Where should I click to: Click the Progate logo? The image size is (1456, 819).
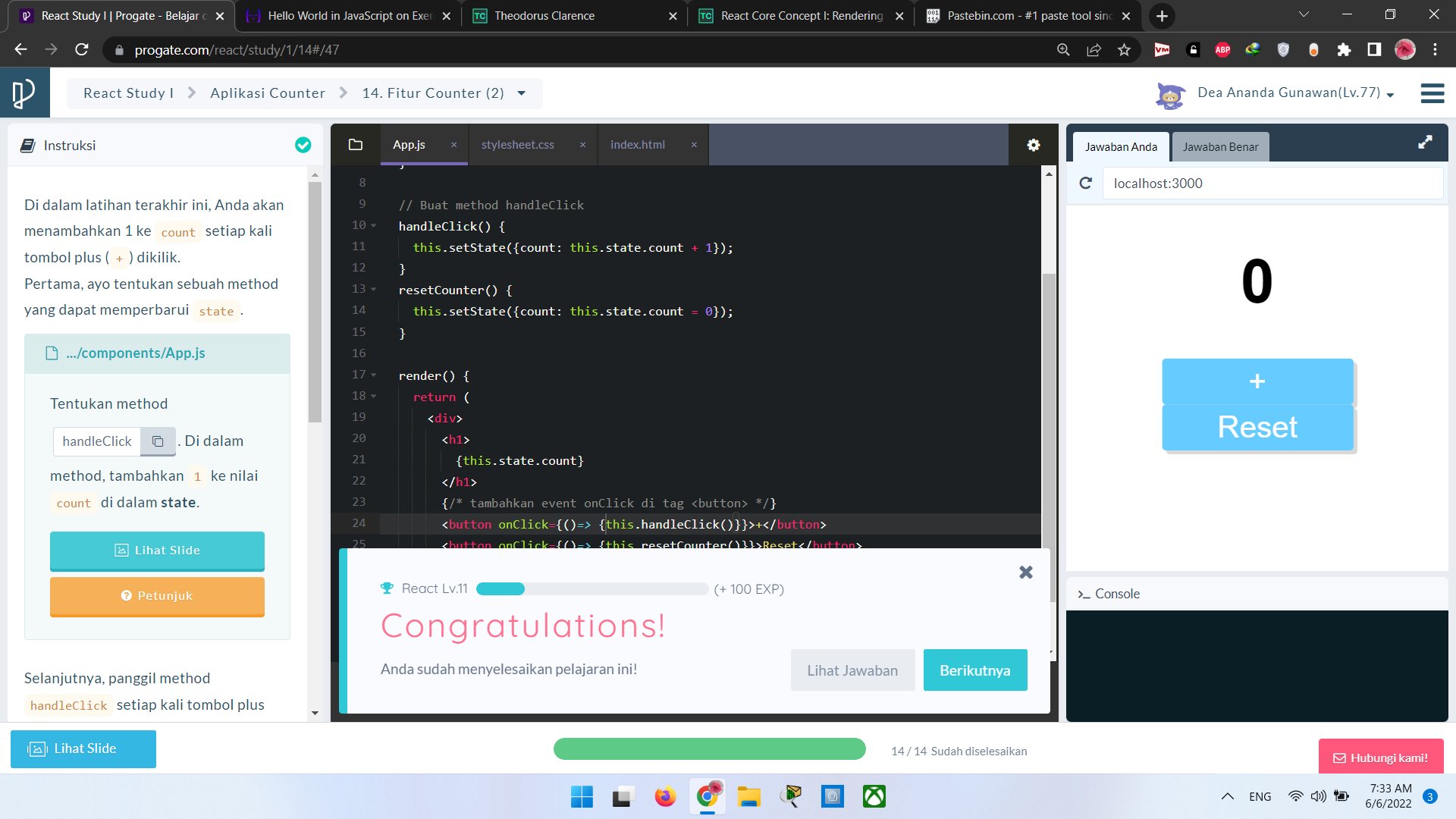24,92
